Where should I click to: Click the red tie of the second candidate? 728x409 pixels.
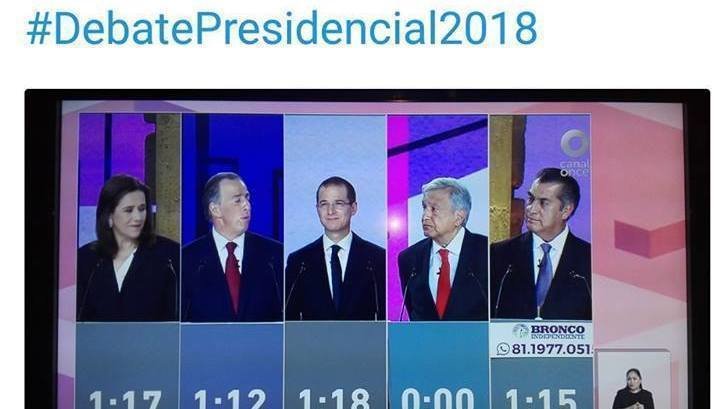pyautogui.click(x=233, y=276)
